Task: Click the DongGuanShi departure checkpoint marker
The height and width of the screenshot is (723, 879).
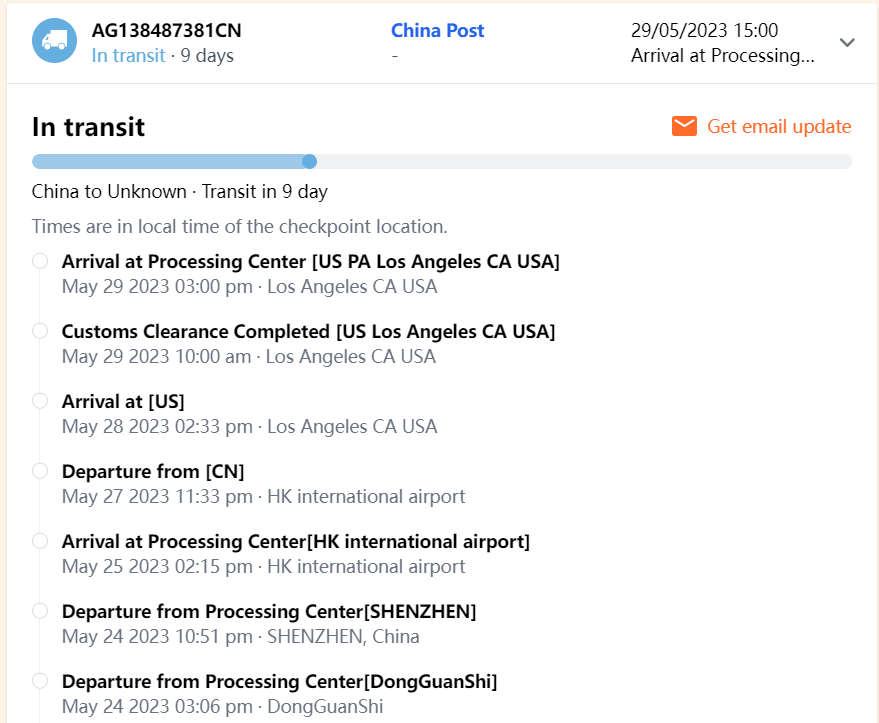Action: (40, 681)
